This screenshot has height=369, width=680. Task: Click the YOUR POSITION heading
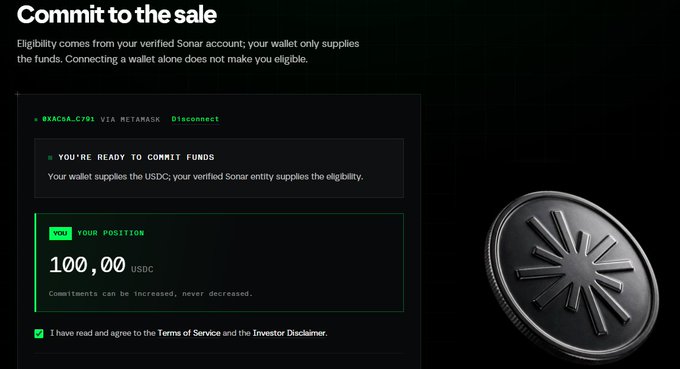tap(111, 233)
